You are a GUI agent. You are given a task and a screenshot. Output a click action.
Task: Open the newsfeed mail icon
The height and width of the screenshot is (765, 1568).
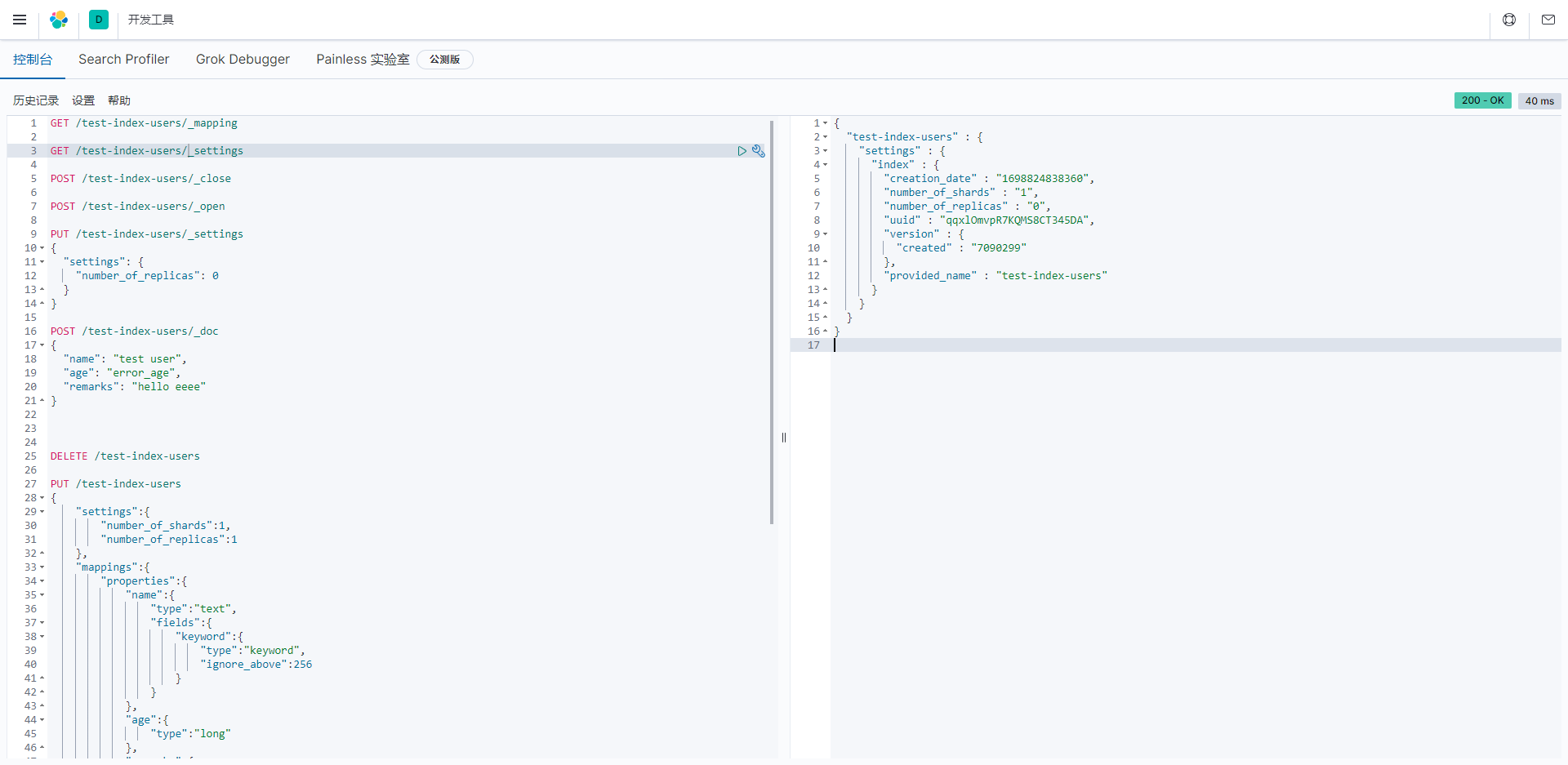1548,20
